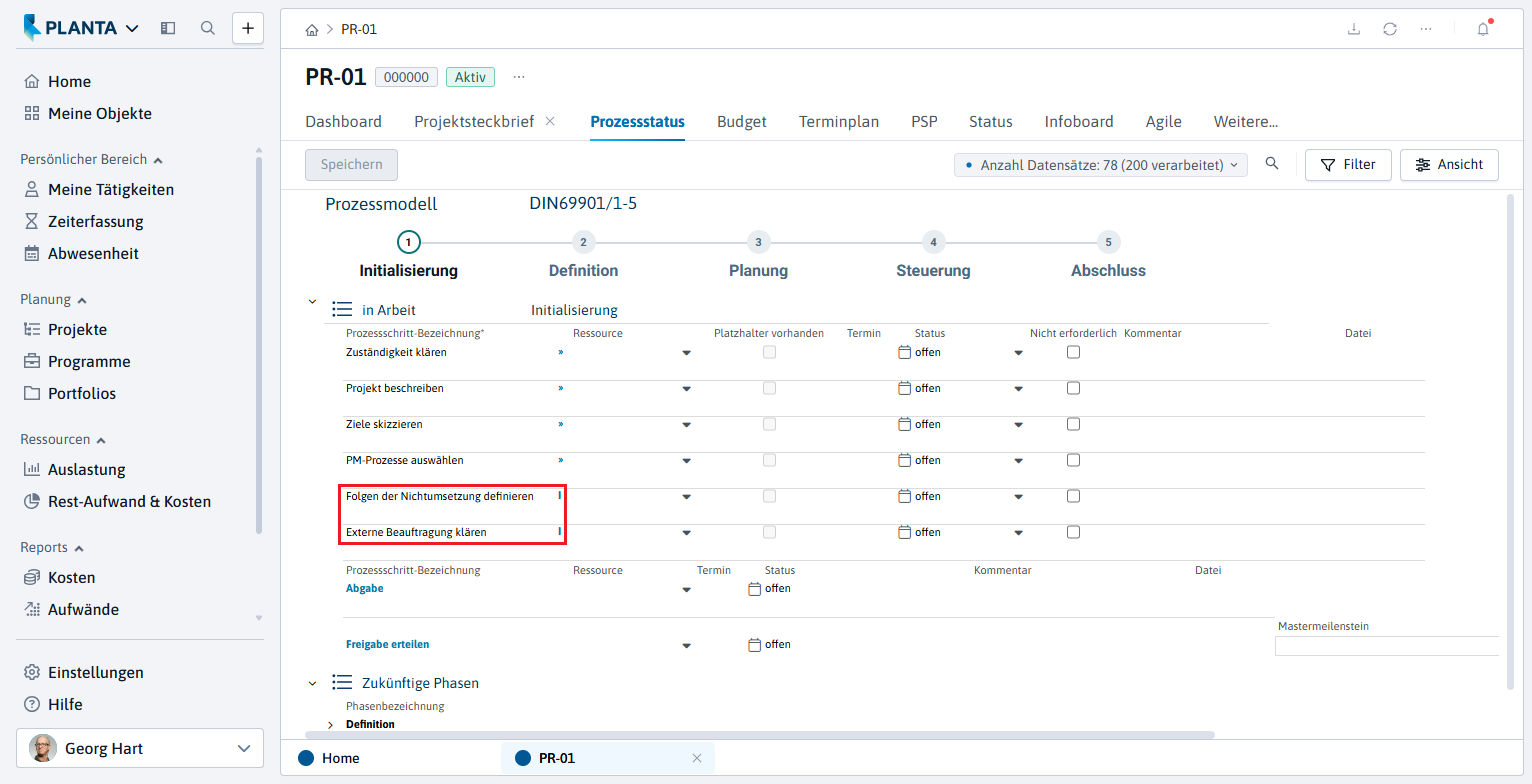Viewport: 1532px width, 784px height.
Task: Open Status dropdown for Projekt beschreiben
Action: click(x=1019, y=389)
